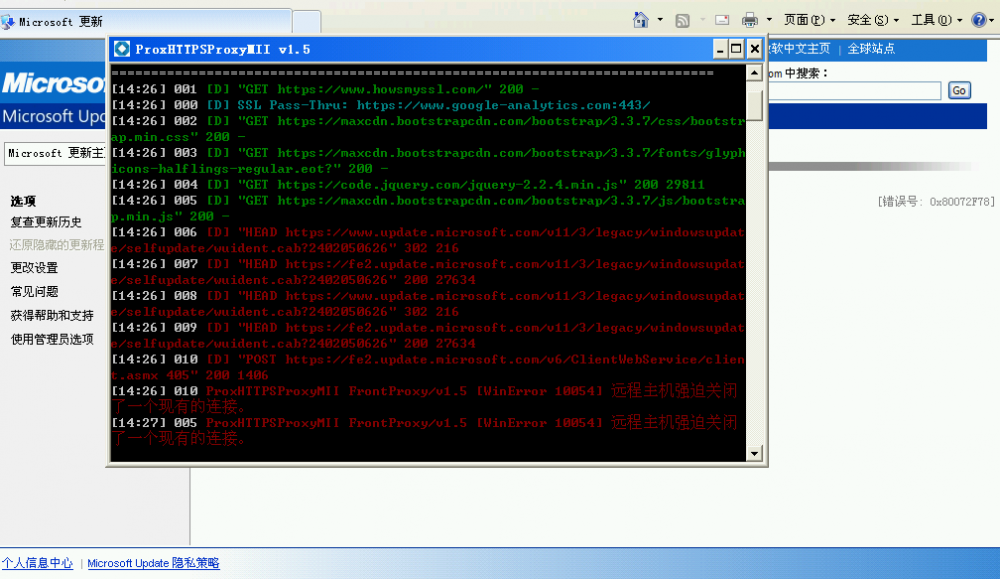Click the Read Mail envelope icon
This screenshot has width=1000, height=579.
point(722,20)
